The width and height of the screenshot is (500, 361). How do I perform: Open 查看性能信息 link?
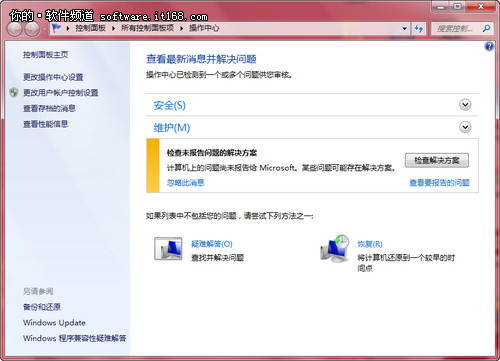(45, 124)
